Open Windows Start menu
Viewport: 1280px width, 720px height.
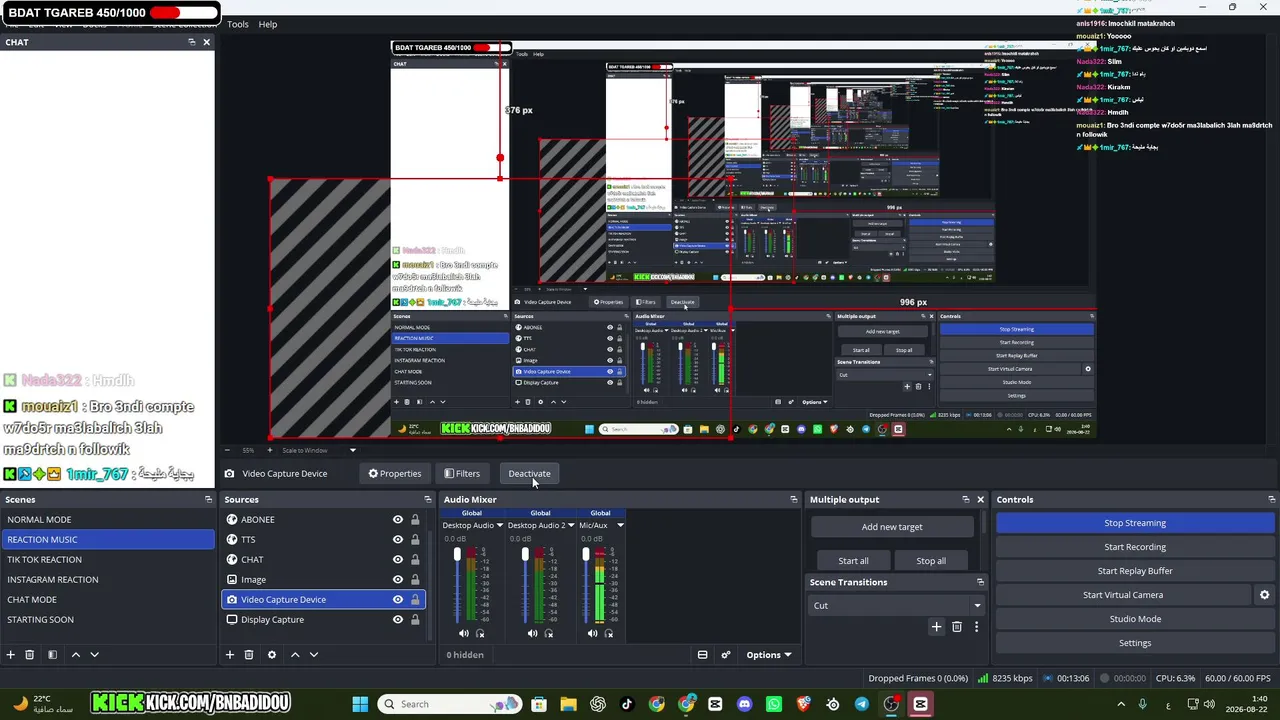click(x=360, y=704)
